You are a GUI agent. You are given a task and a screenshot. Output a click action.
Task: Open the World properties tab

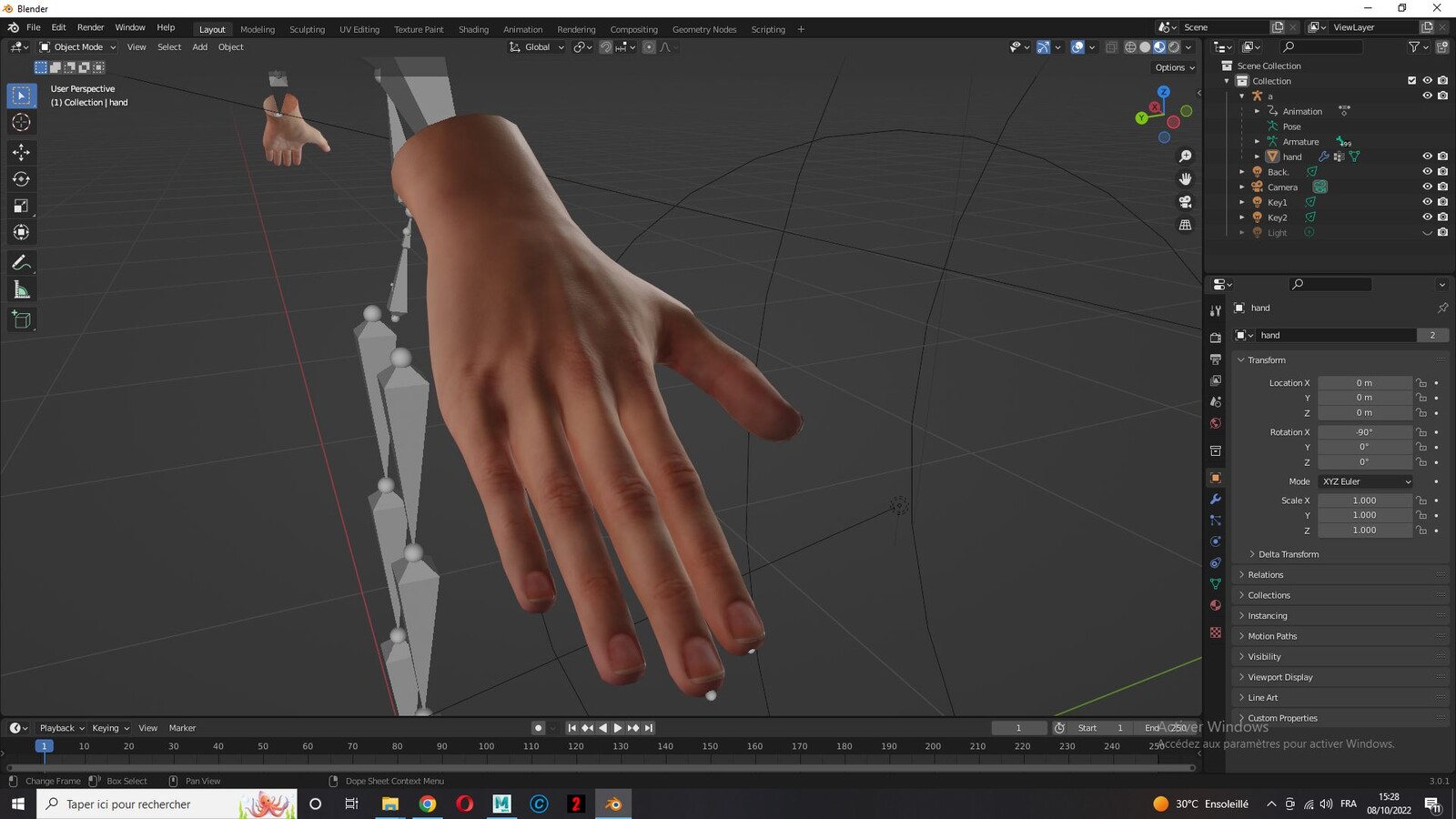click(x=1216, y=423)
